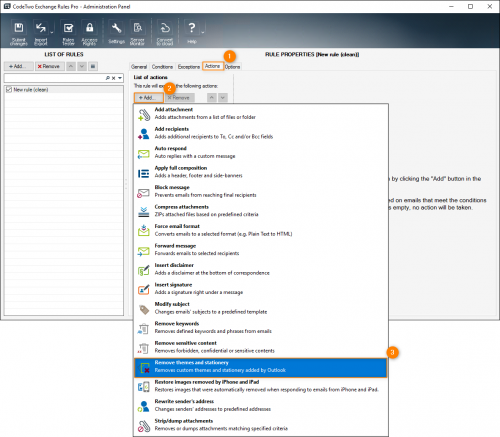Move the action down in actions list
This screenshot has height=437, width=500.
(223, 98)
